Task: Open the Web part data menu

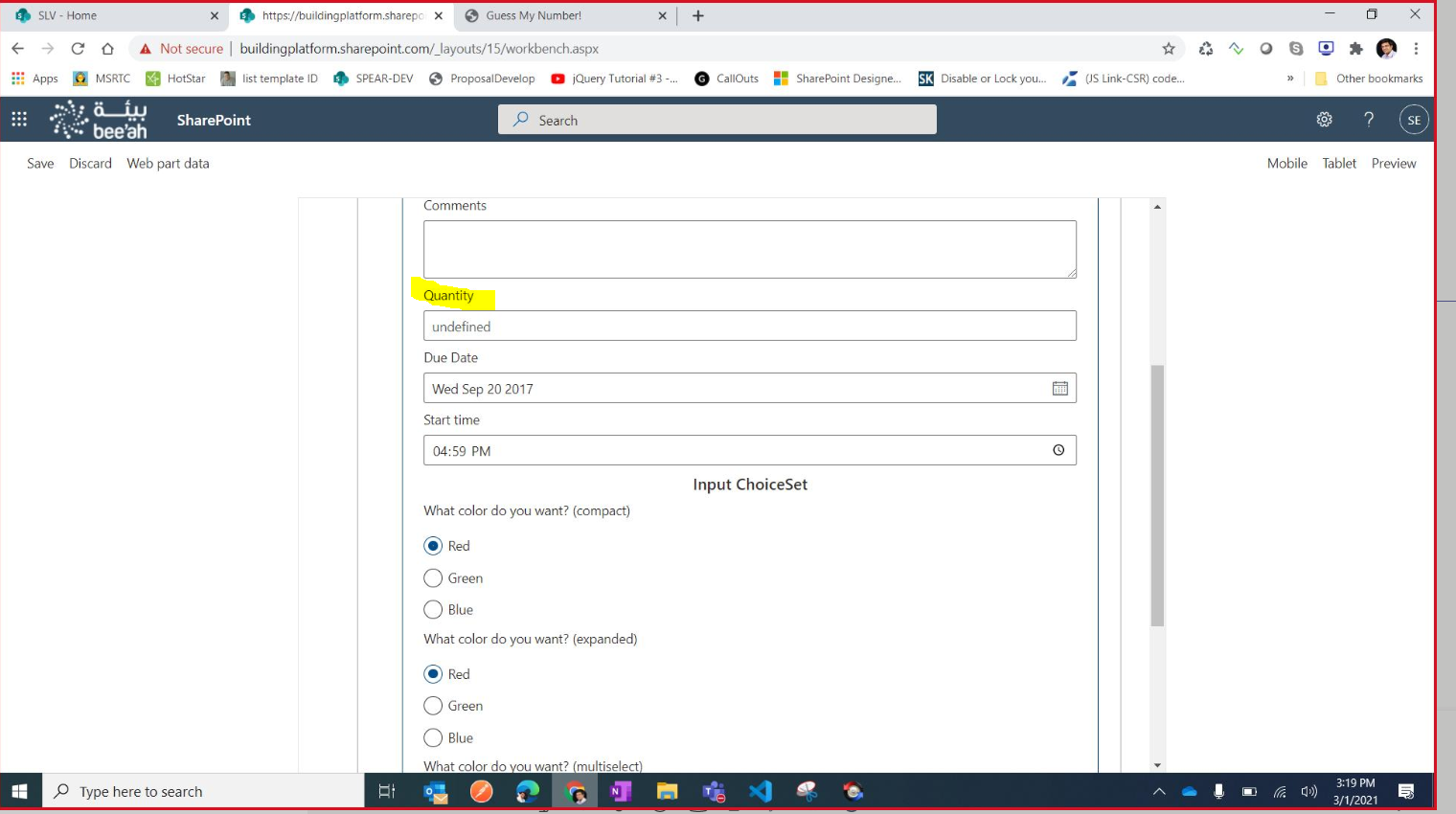Action: pyautogui.click(x=168, y=163)
